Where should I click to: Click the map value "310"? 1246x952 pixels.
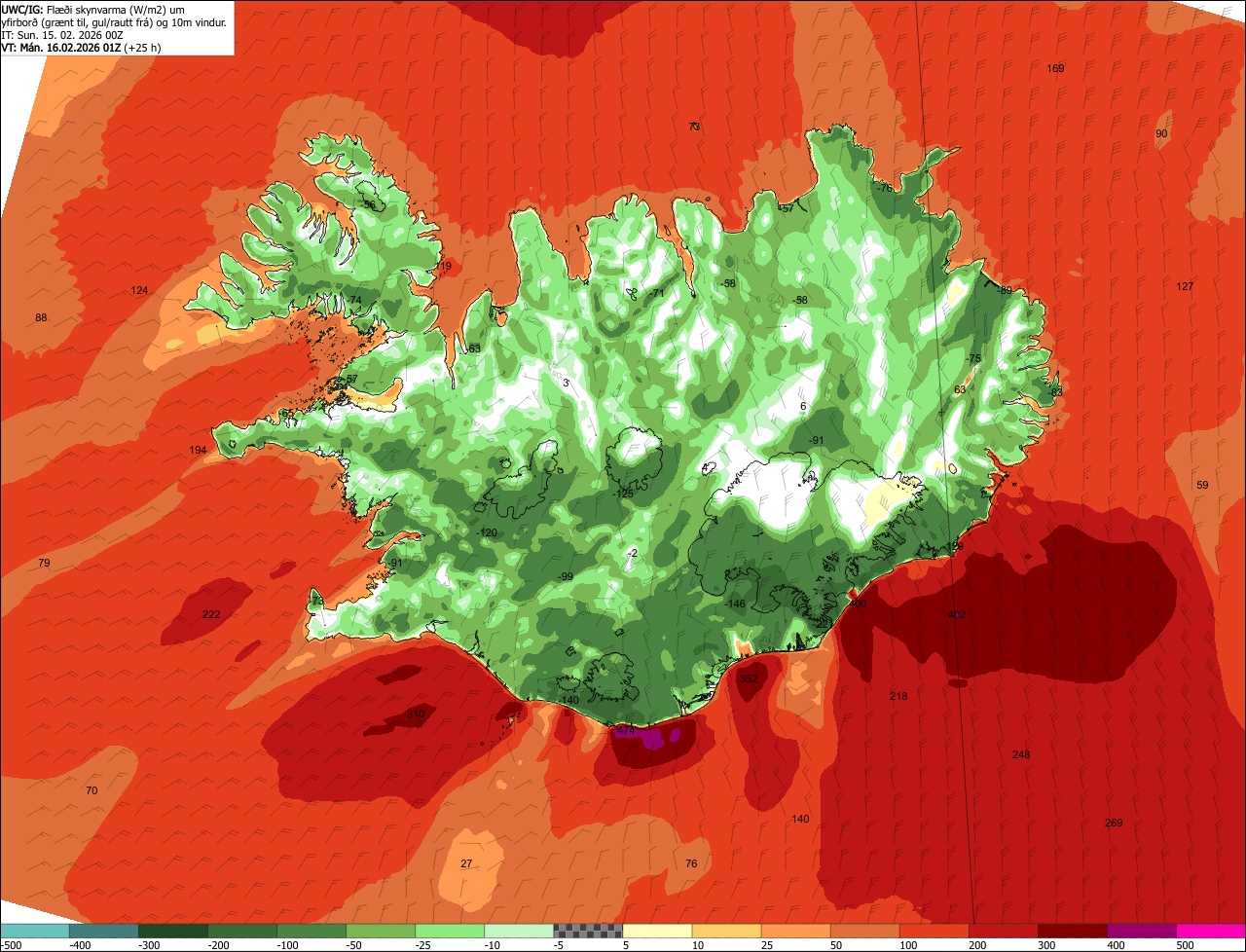pos(416,714)
